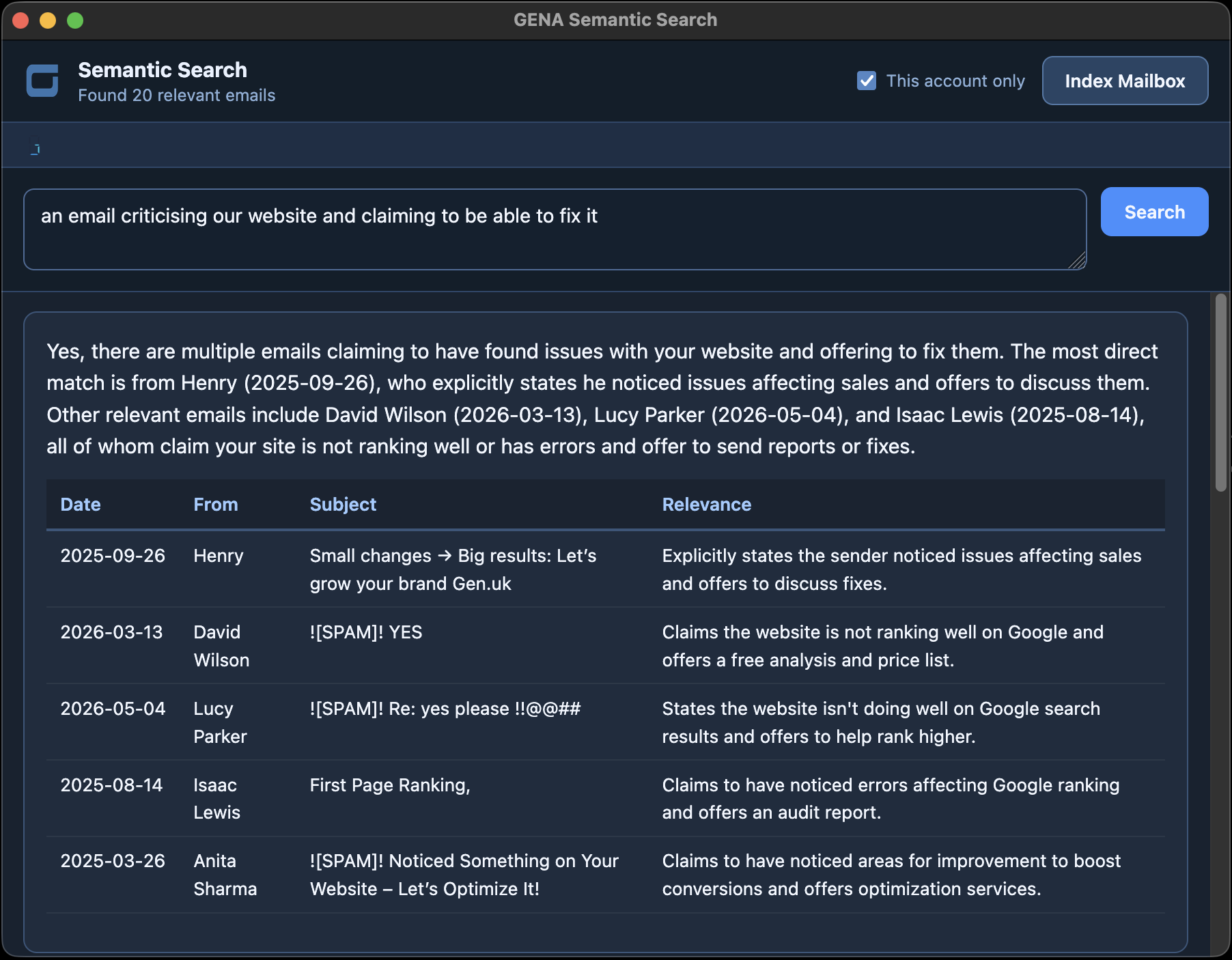Select the sender David Wilson cell
The height and width of the screenshot is (960, 1232).
pos(221,646)
